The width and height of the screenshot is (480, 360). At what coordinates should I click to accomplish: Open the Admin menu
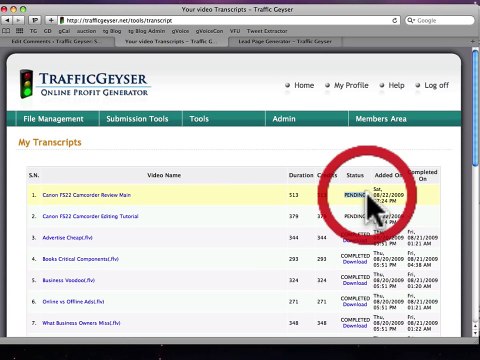(x=284, y=119)
